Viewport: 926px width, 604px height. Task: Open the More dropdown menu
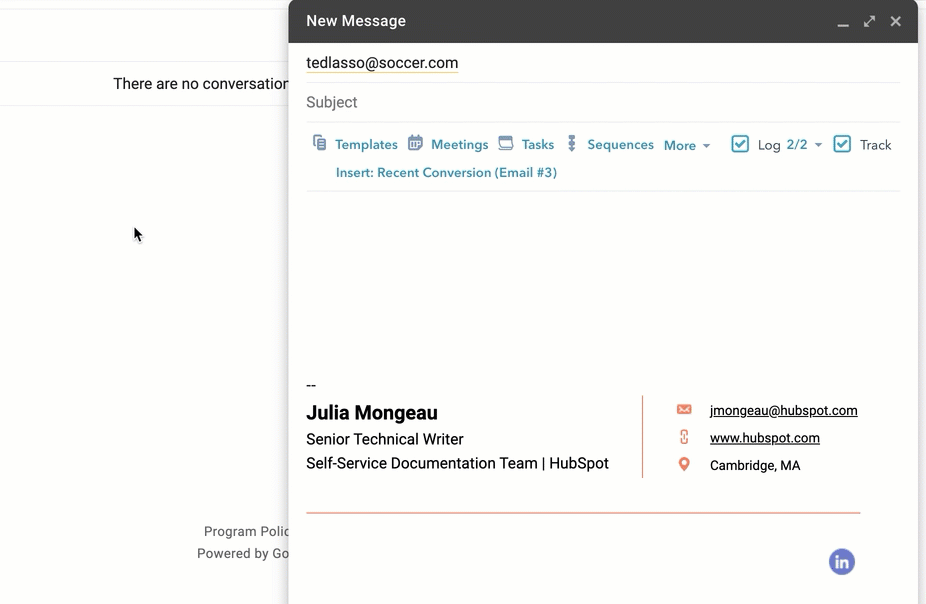[x=687, y=145]
